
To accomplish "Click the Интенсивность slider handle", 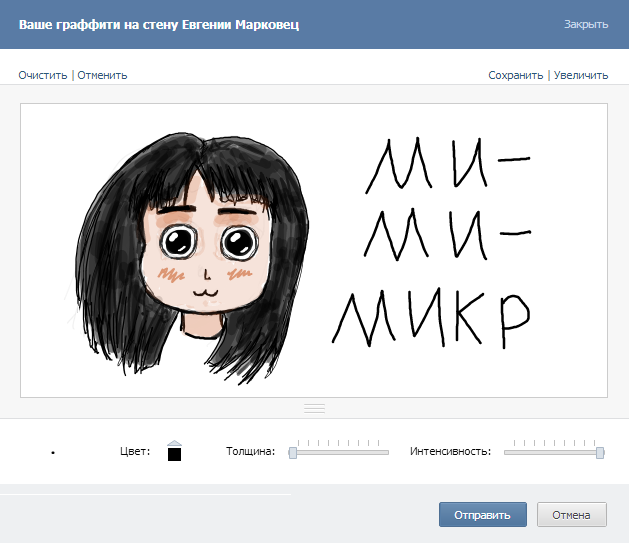I will point(600,453).
